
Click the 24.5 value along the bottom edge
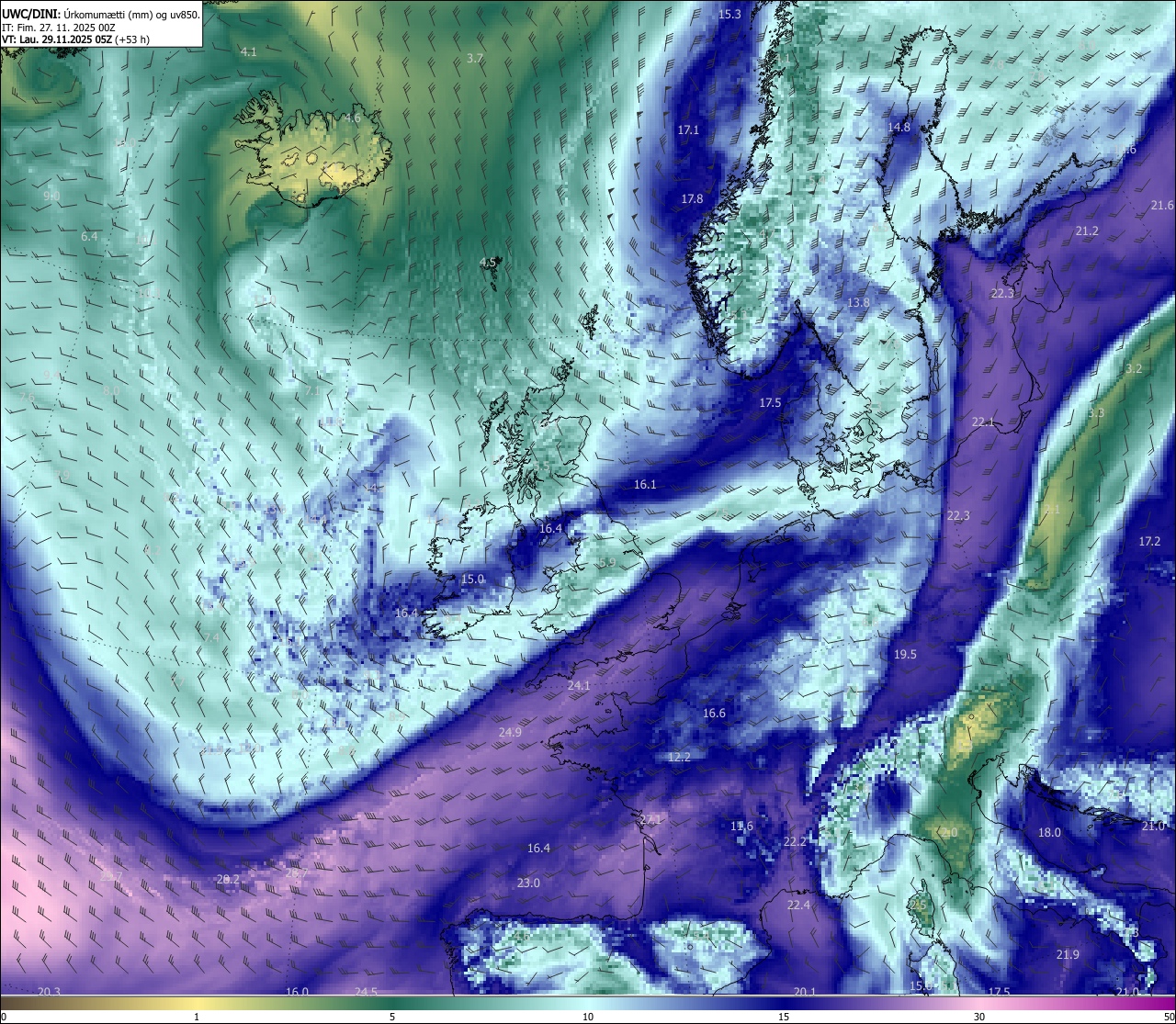click(366, 992)
